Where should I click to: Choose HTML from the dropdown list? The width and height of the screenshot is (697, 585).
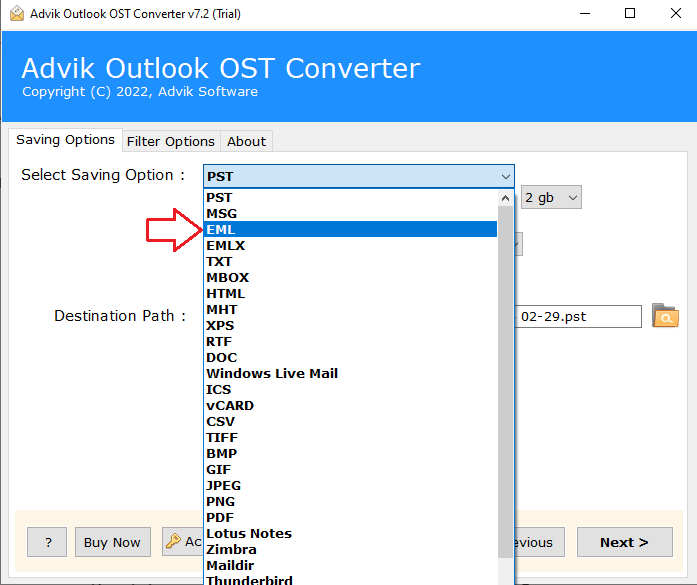[x=350, y=293]
